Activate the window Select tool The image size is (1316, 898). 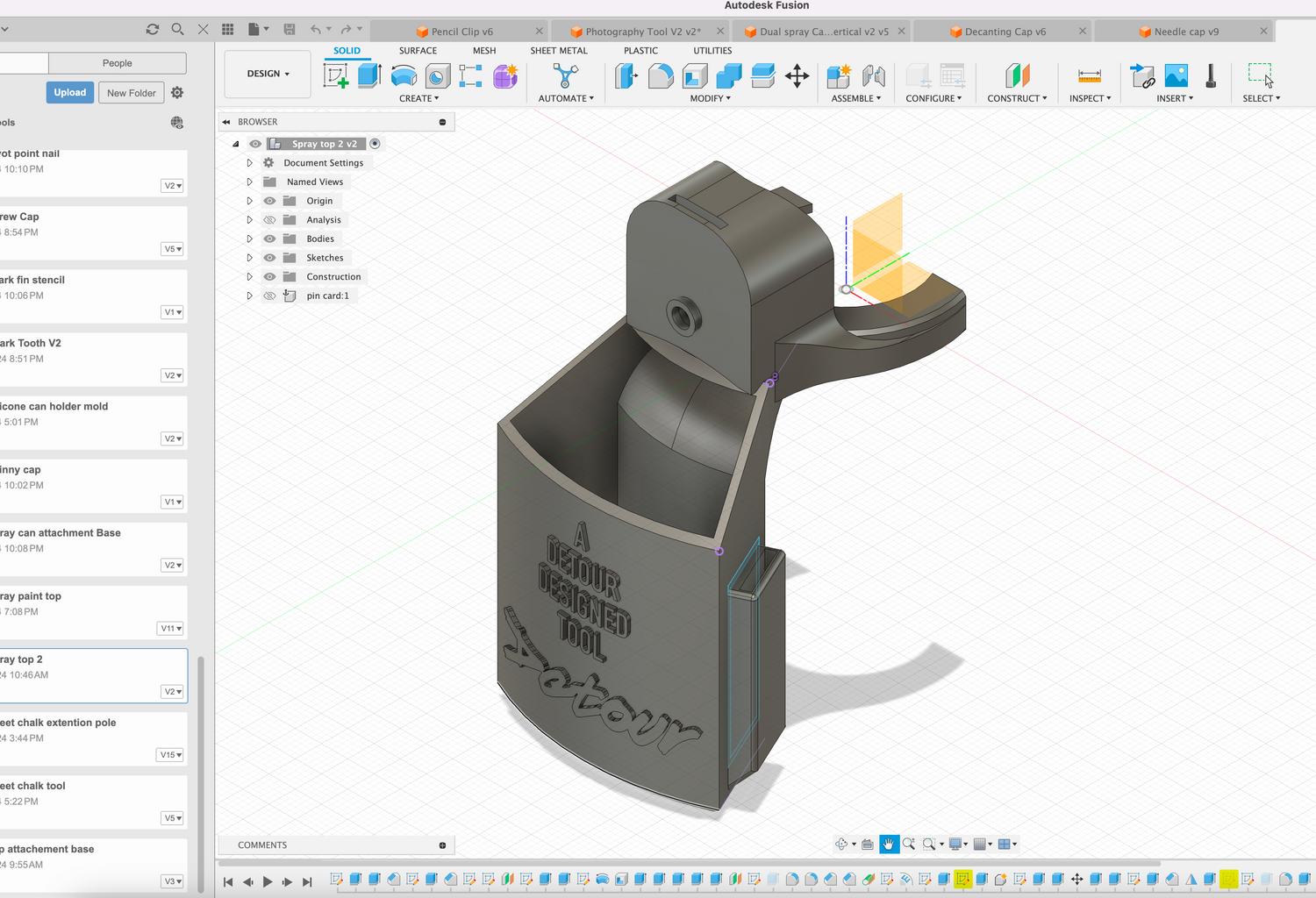[x=1261, y=76]
